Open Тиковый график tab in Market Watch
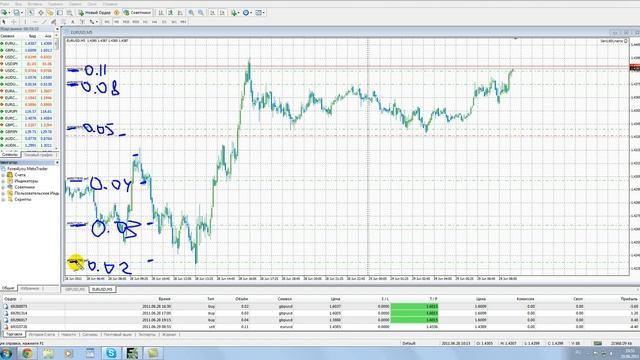The width and height of the screenshot is (640, 360). 38,155
